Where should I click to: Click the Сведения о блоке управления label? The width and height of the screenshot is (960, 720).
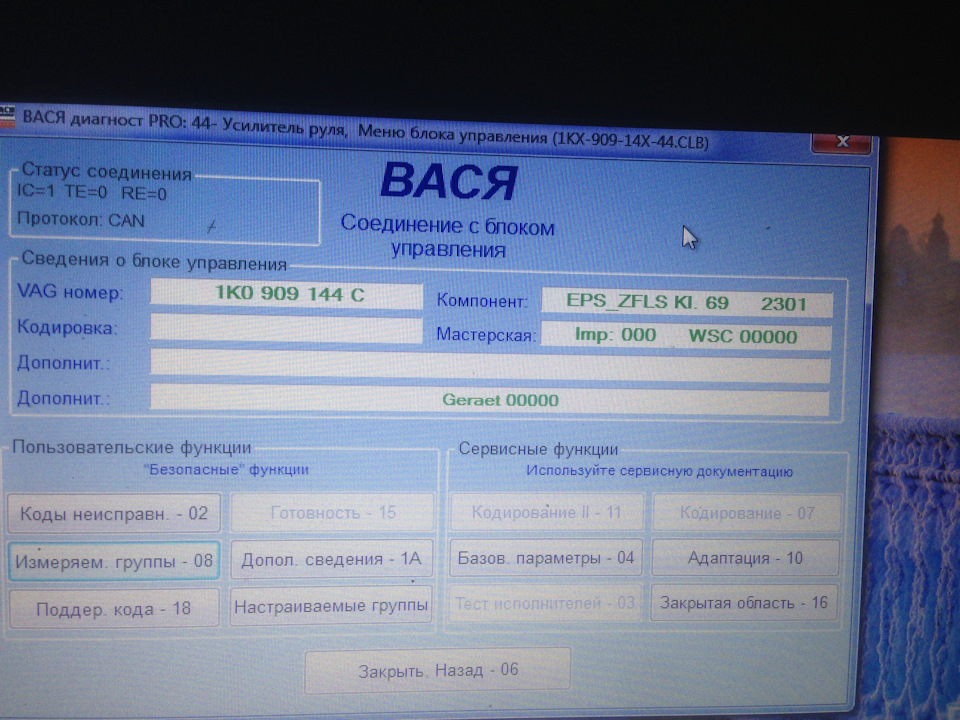pos(154,261)
